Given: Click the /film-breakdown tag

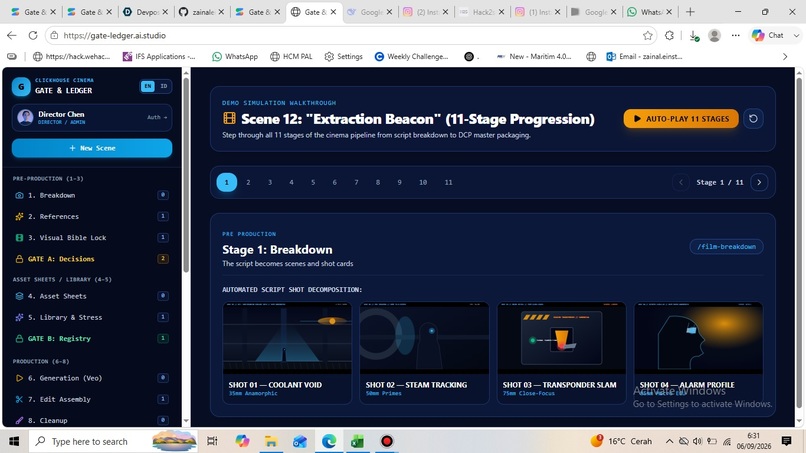Looking at the screenshot, I should click(726, 247).
